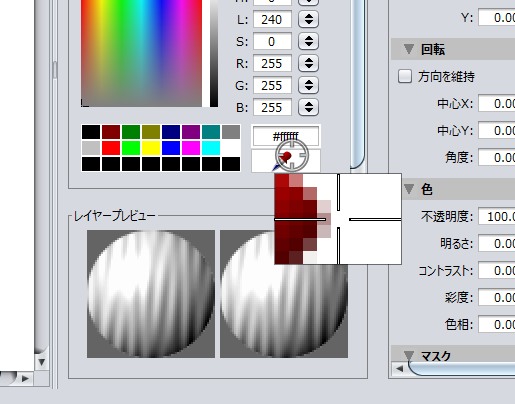Click the 角度 value field
Screen dimensions: 515x404
click(497, 157)
